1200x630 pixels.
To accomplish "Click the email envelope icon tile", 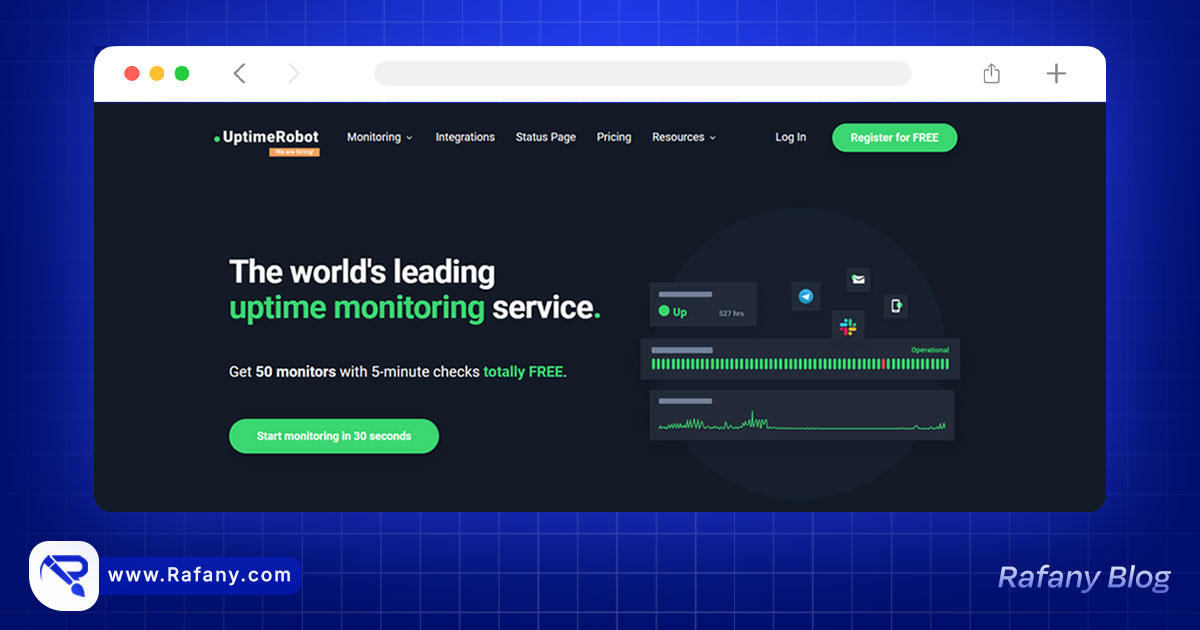I will [858, 279].
